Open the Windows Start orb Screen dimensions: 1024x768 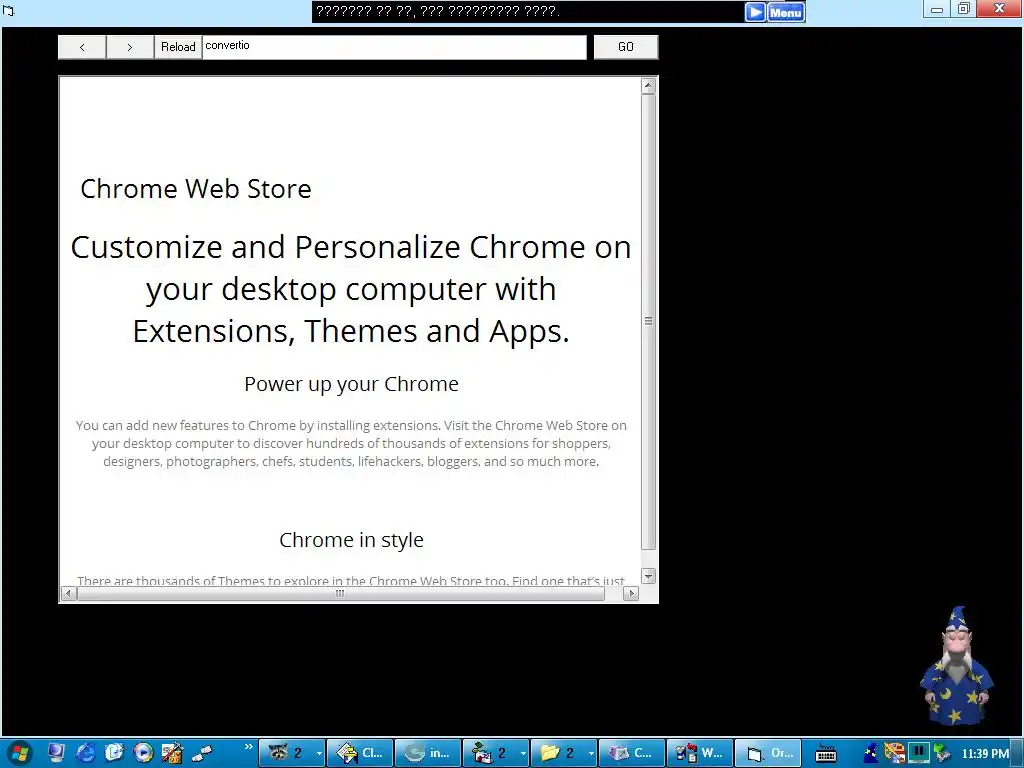click(x=19, y=753)
